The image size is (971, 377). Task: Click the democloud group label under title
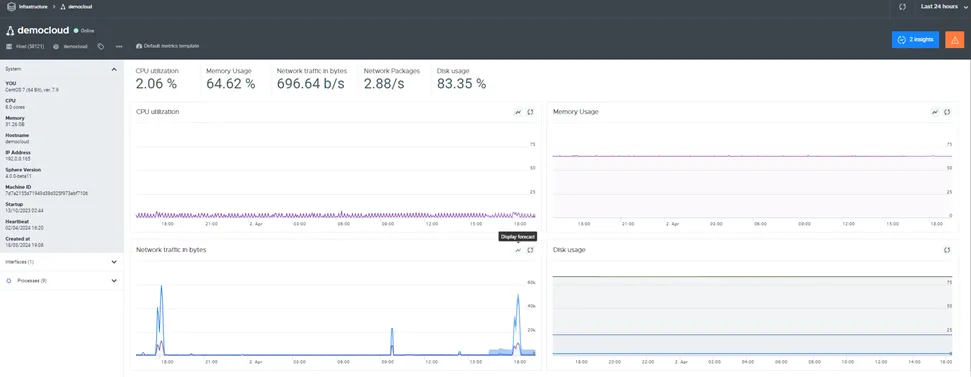pyautogui.click(x=75, y=46)
